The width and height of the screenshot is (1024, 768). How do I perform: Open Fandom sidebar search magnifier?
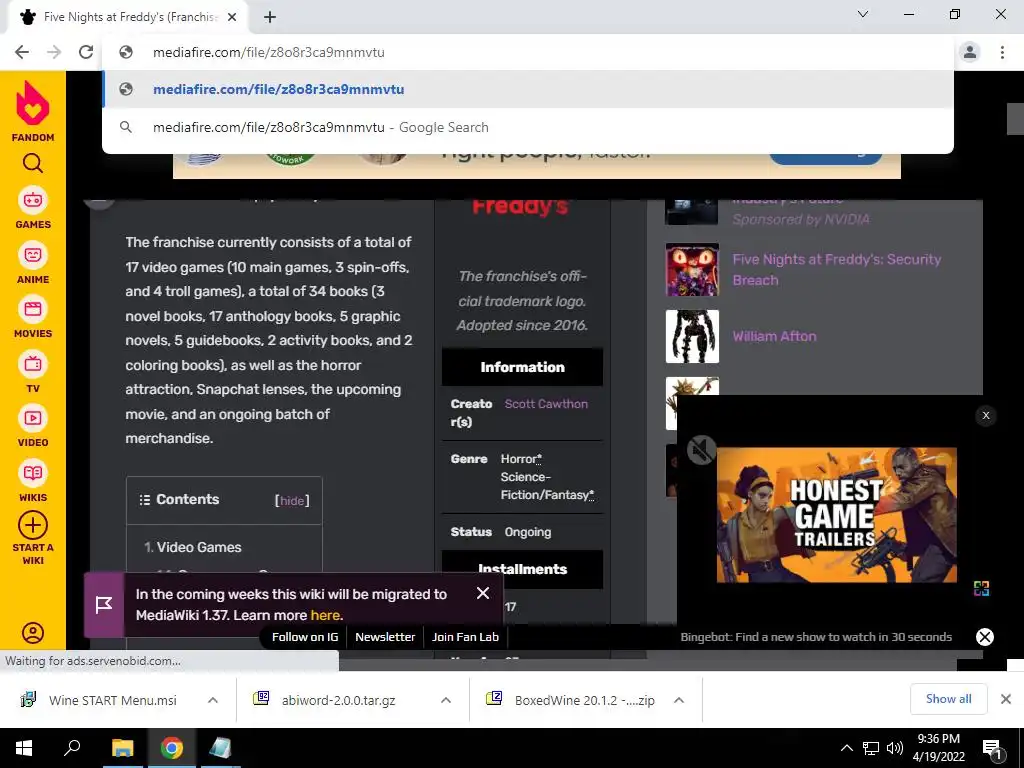pyautogui.click(x=33, y=163)
